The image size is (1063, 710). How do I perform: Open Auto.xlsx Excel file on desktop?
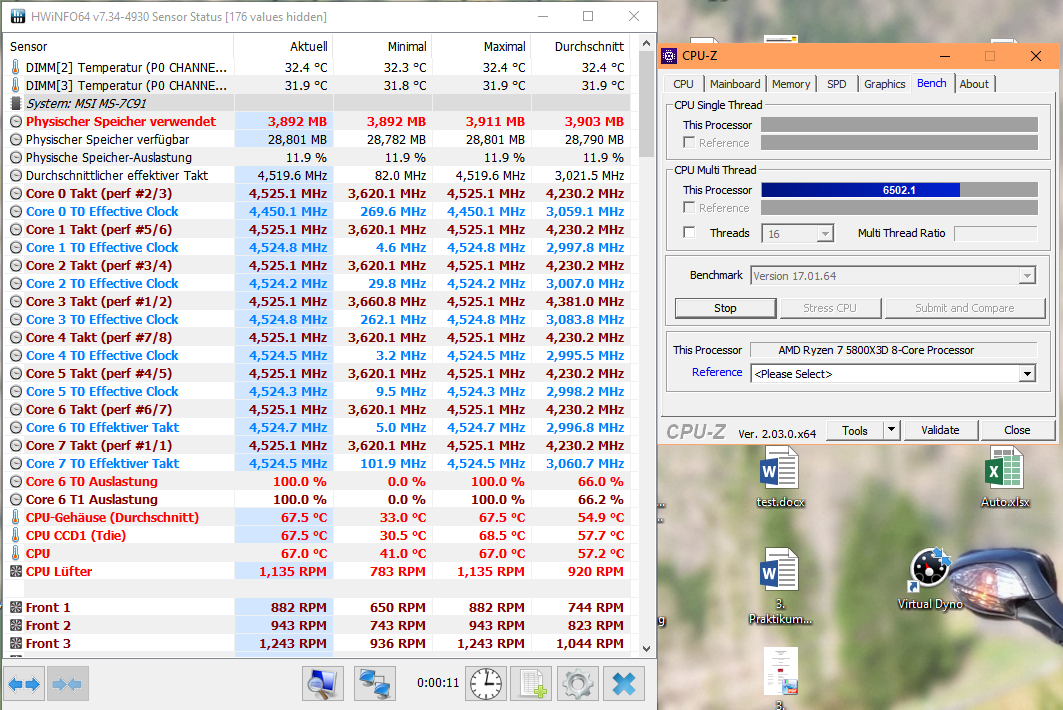[1005, 476]
